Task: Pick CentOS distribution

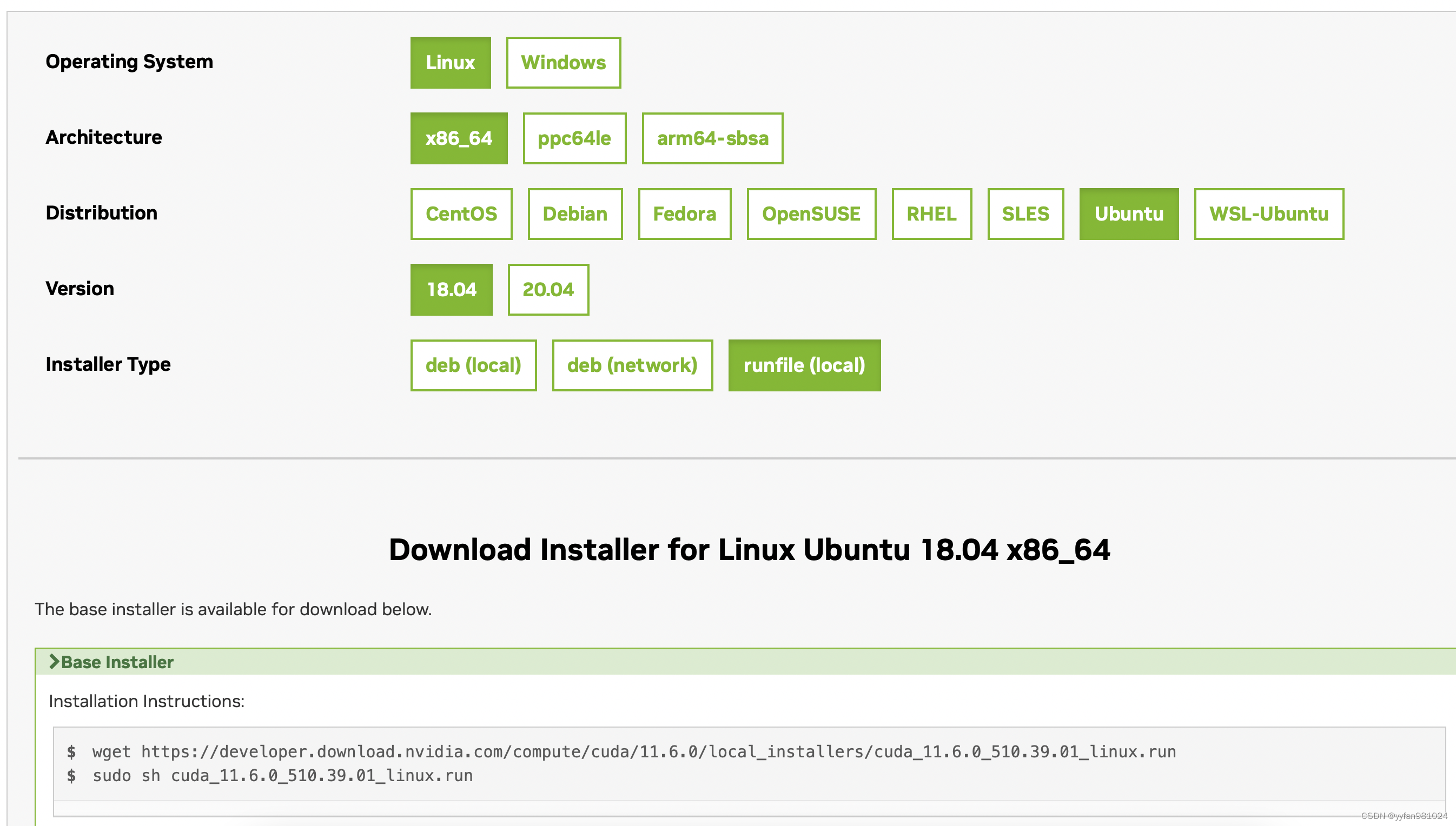Action: [461, 214]
